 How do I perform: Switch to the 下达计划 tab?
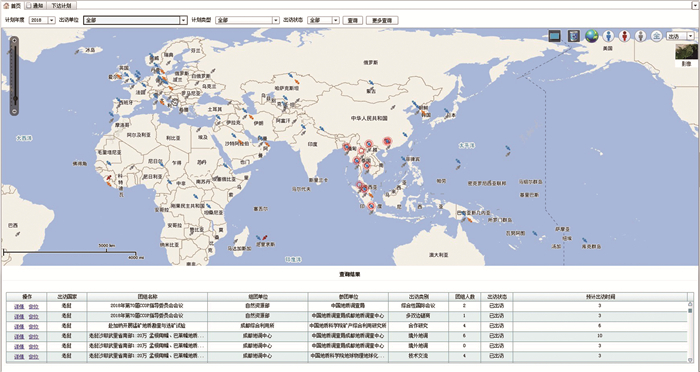click(61, 5)
